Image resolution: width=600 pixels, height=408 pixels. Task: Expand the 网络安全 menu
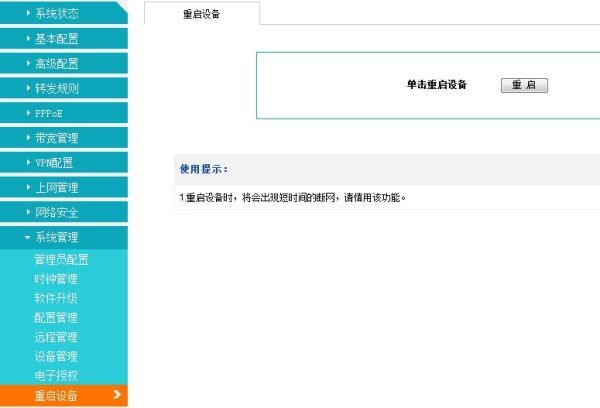(64, 212)
